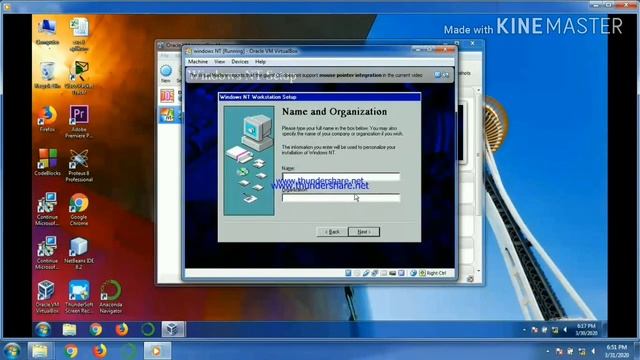
Task: Click the Right Ctrl host key label
Action: pyautogui.click(x=436, y=273)
